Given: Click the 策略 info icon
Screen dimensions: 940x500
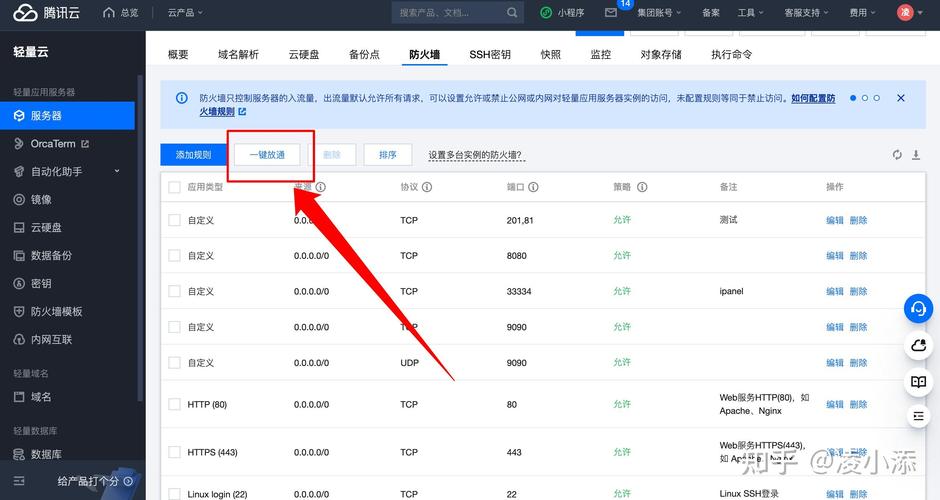Looking at the screenshot, I should [x=642, y=187].
